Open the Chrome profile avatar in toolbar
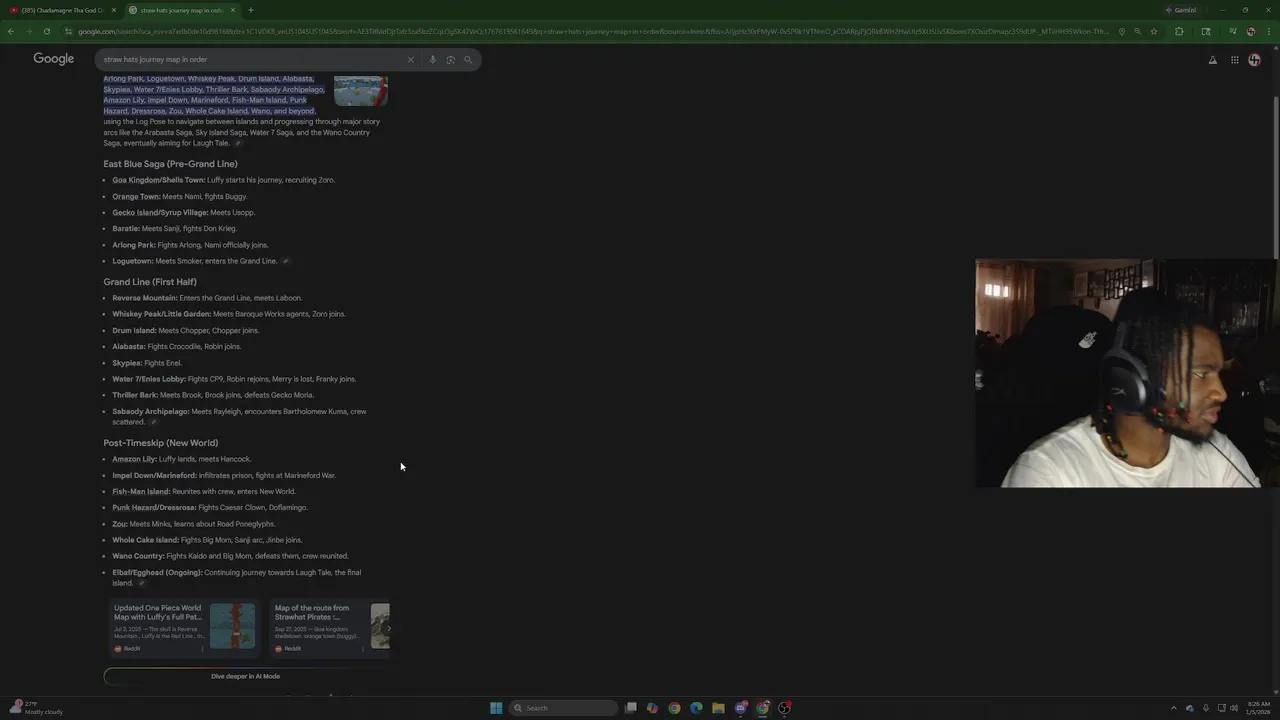Screen dimensions: 1280x720 coord(1251,31)
